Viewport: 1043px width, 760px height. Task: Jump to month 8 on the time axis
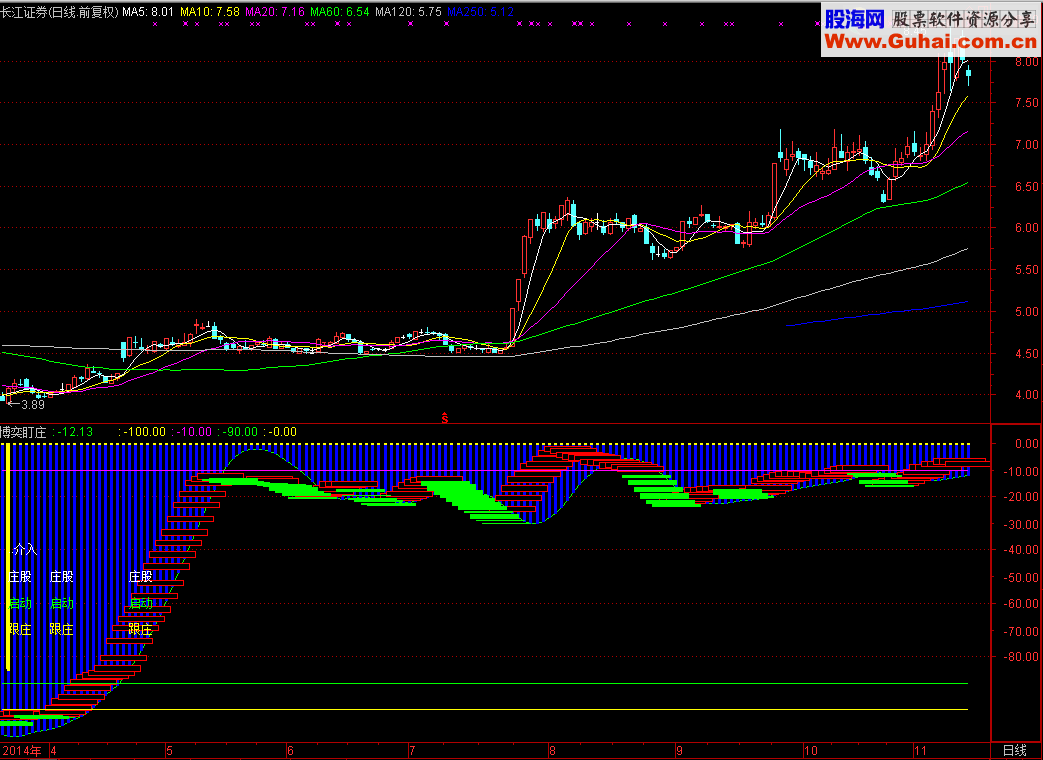[552, 751]
